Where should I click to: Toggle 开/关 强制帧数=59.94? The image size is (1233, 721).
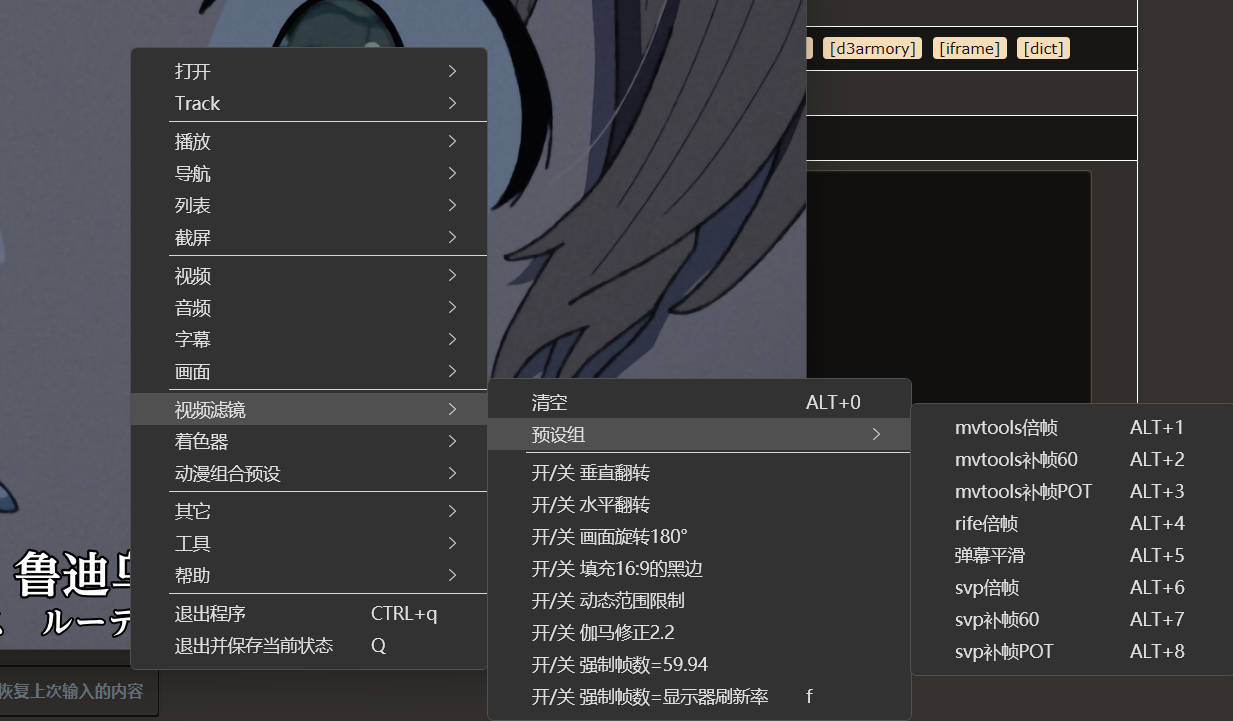(699, 664)
